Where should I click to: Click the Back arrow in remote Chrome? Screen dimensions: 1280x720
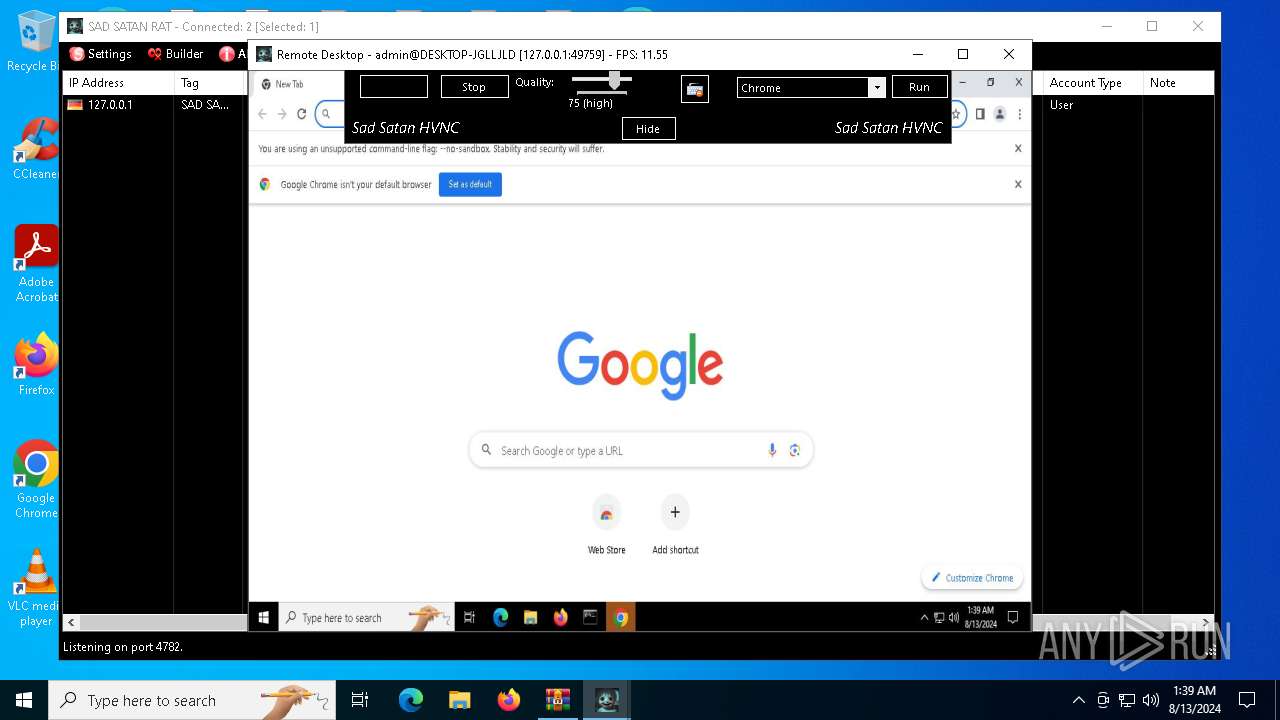tap(263, 114)
